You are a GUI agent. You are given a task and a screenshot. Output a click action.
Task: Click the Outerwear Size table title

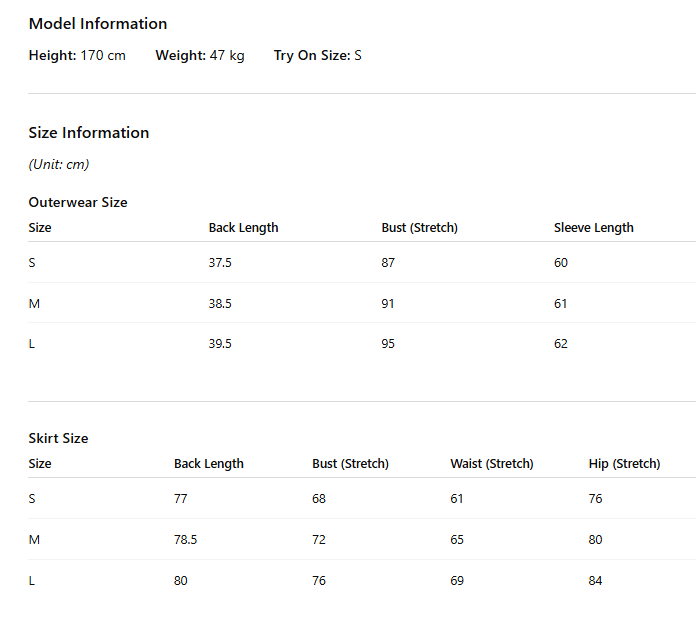point(78,202)
